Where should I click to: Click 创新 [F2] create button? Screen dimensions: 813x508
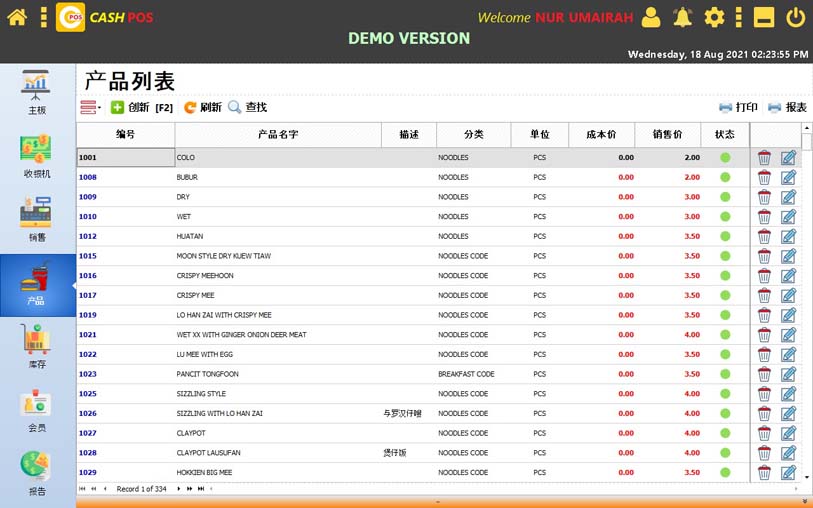coord(142,107)
